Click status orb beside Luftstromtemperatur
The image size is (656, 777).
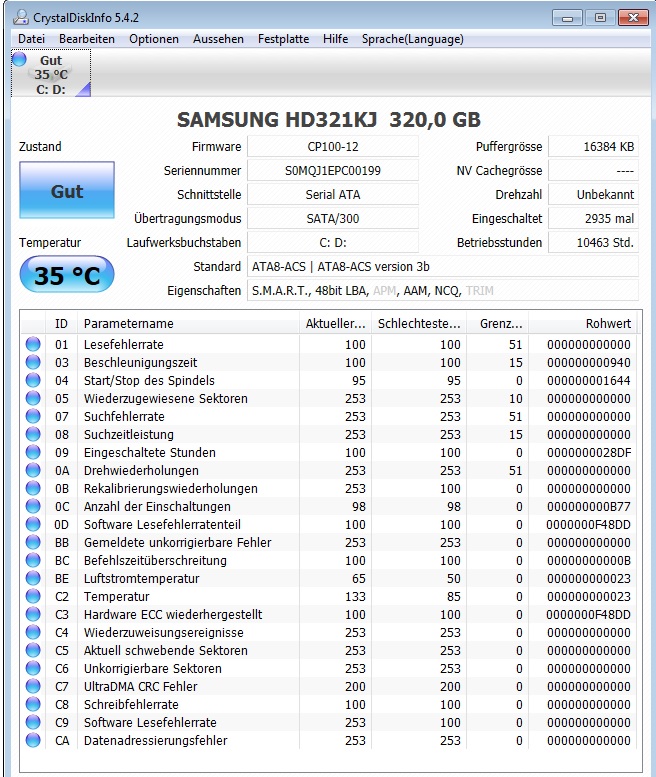click(x=33, y=578)
